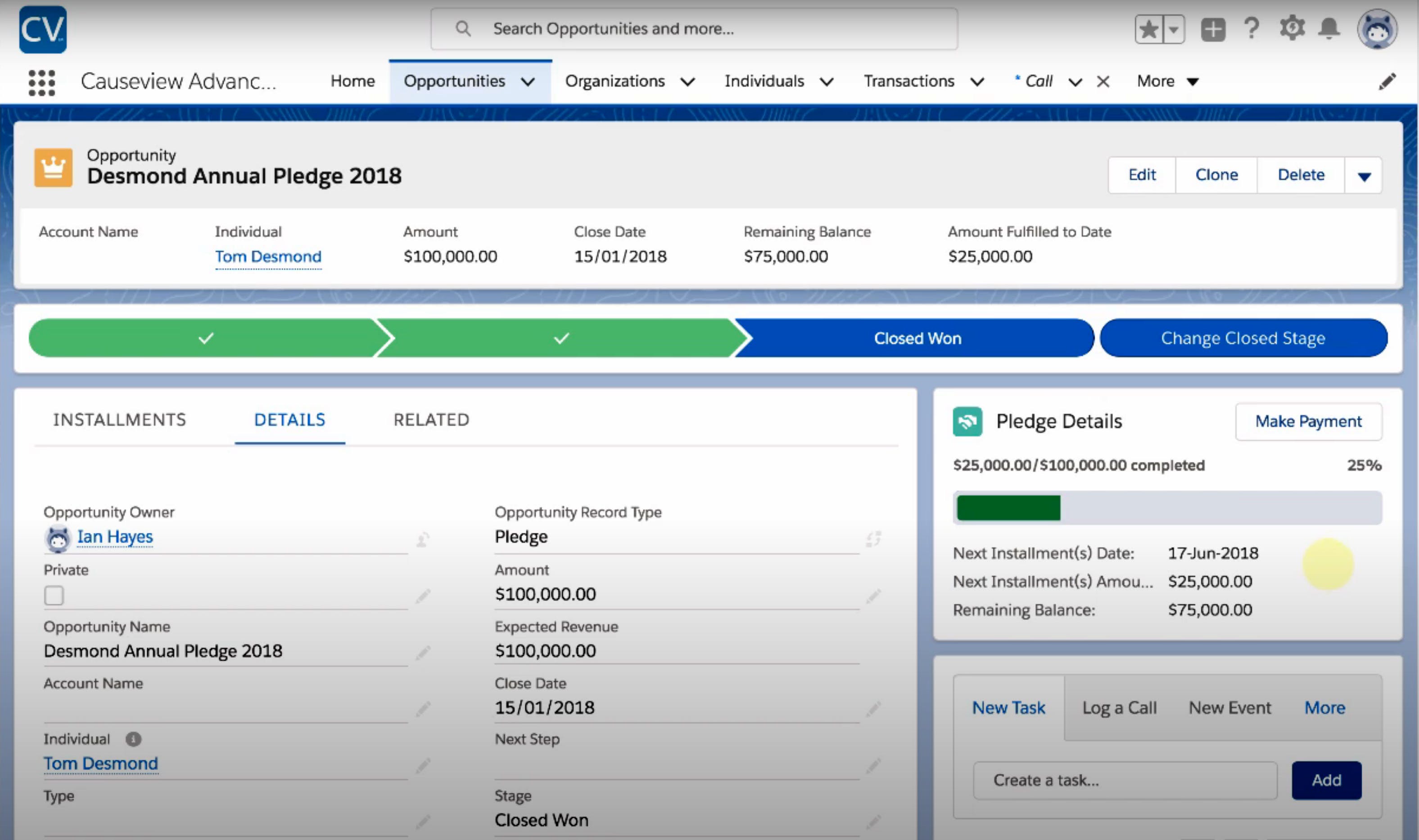This screenshot has height=840, width=1419.
Task: Click the search magnifier icon
Action: point(463,28)
